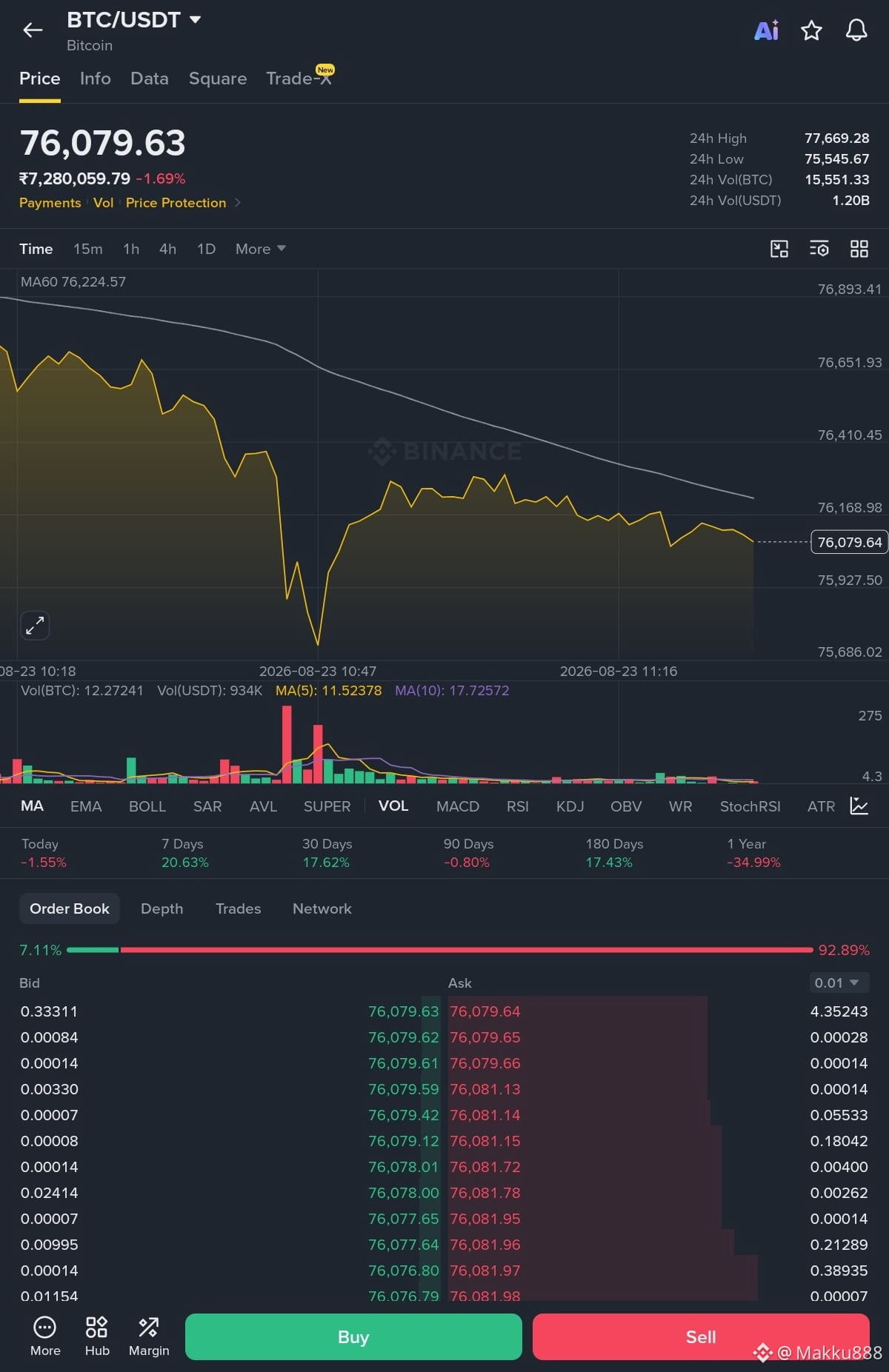This screenshot has width=889, height=1372.
Task: Toggle the KDJ sub-indicator
Action: point(570,806)
